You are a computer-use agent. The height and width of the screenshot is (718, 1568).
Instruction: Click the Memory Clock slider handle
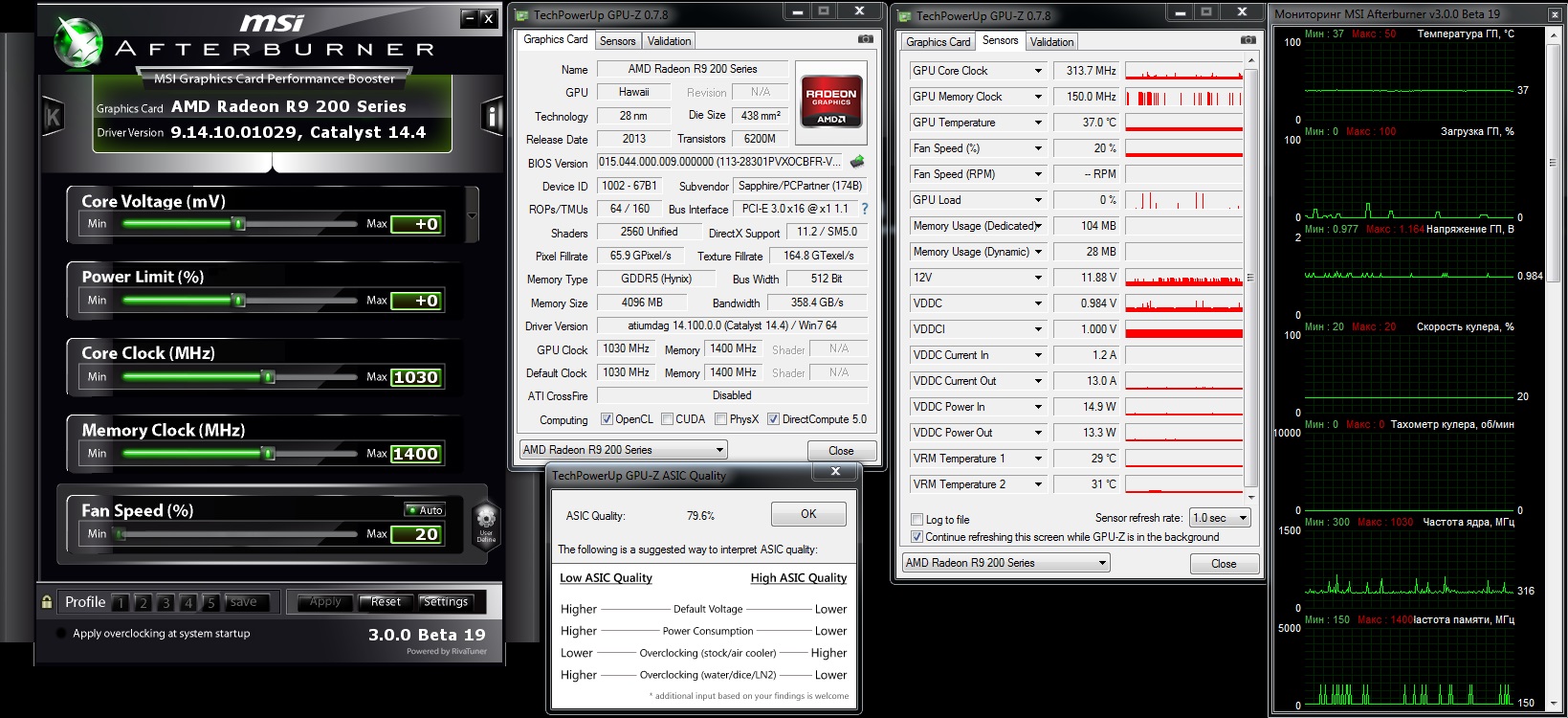(269, 454)
